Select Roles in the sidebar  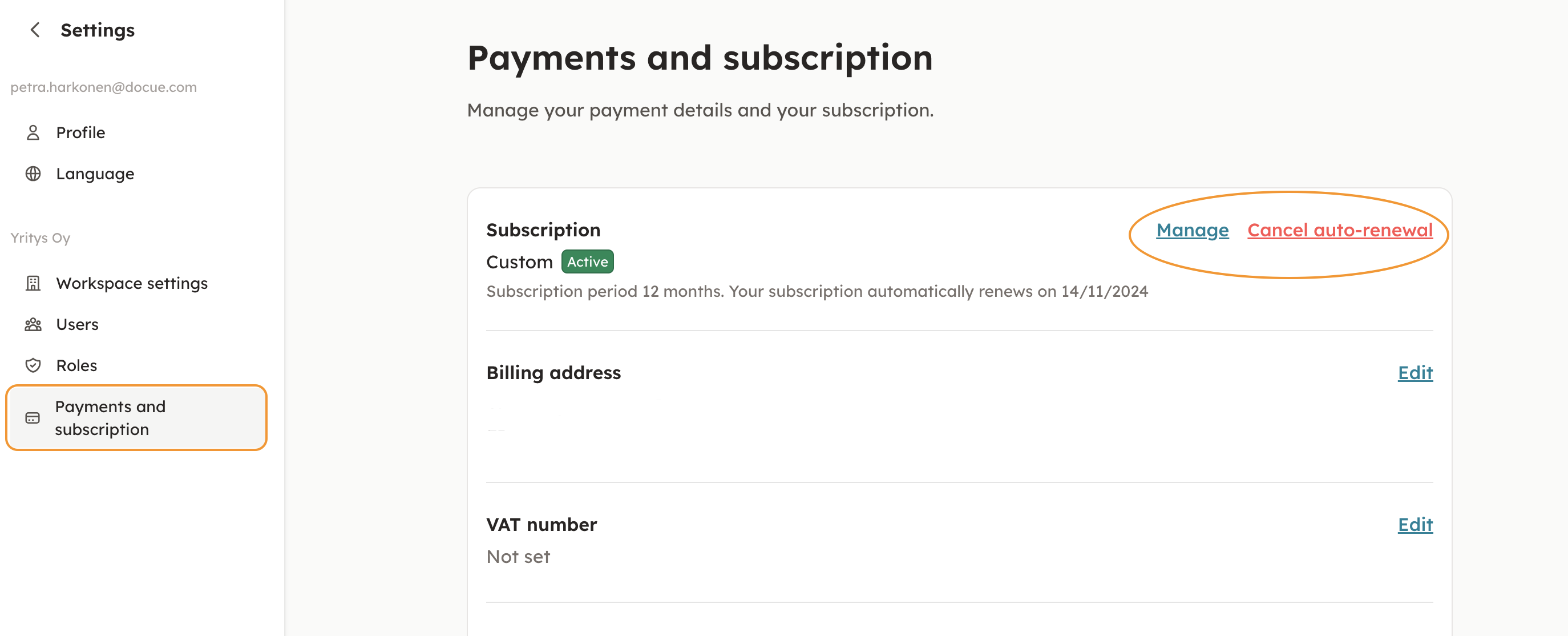76,365
